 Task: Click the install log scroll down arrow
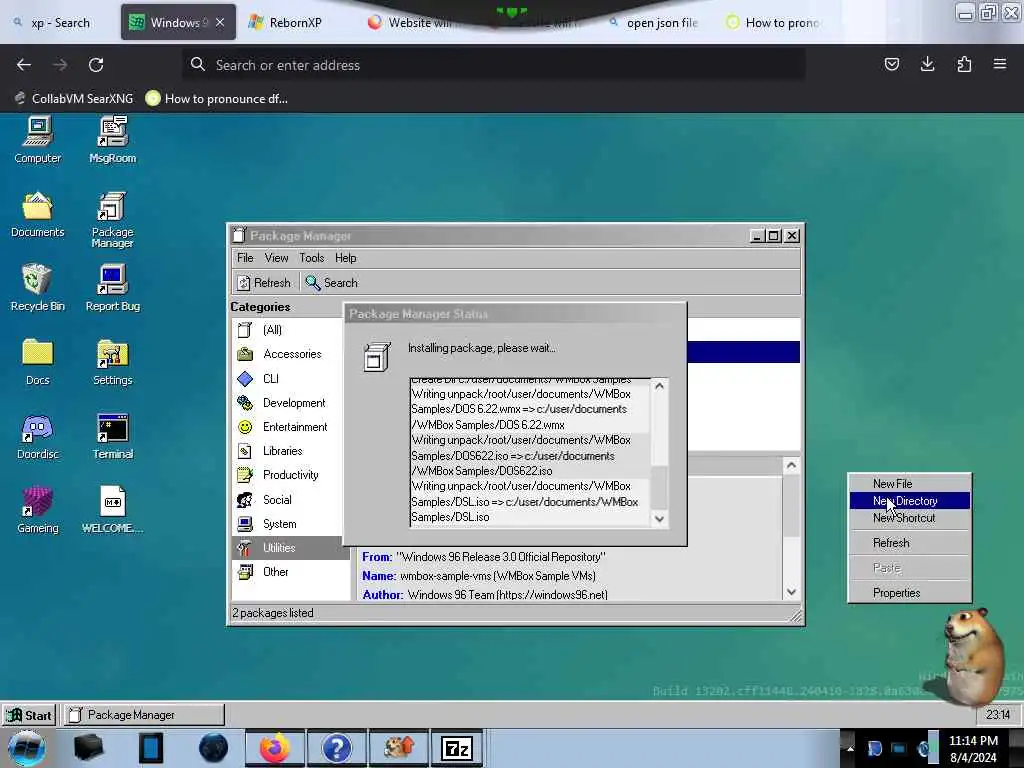[660, 519]
